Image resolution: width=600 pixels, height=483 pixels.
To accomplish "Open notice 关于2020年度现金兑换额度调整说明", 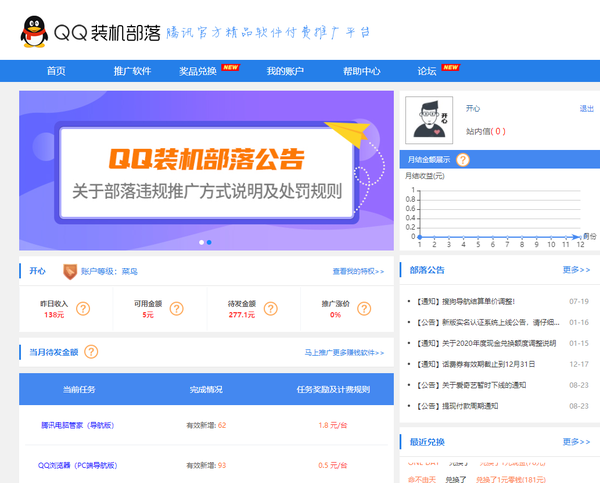I will pyautogui.click(x=486, y=343).
